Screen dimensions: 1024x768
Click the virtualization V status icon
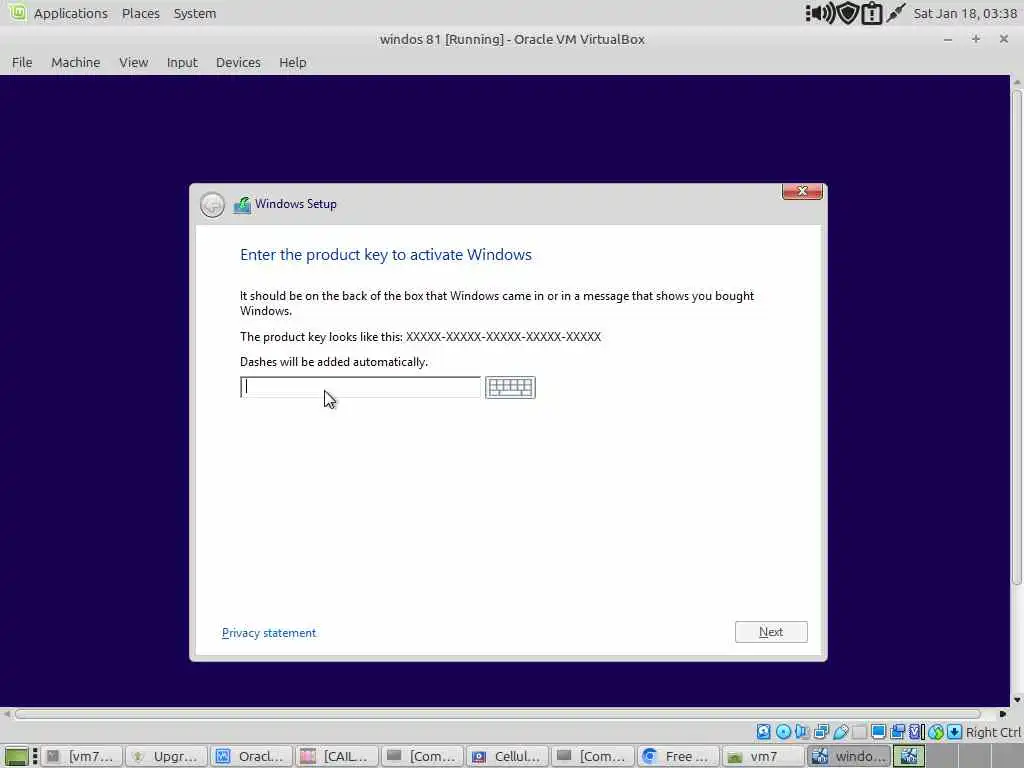click(x=917, y=731)
